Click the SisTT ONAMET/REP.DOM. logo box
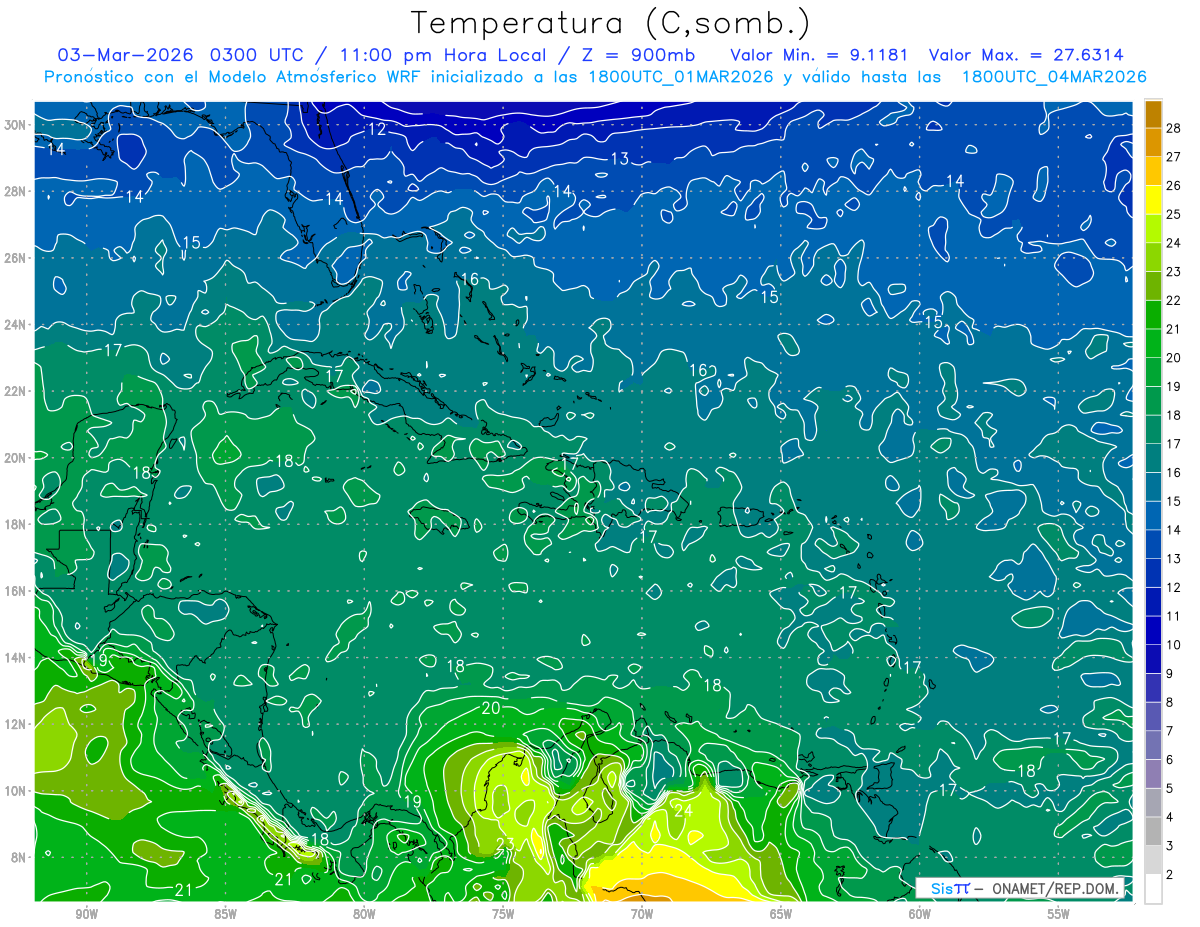Image resolution: width=1200 pixels, height=927 pixels. pos(1020,888)
